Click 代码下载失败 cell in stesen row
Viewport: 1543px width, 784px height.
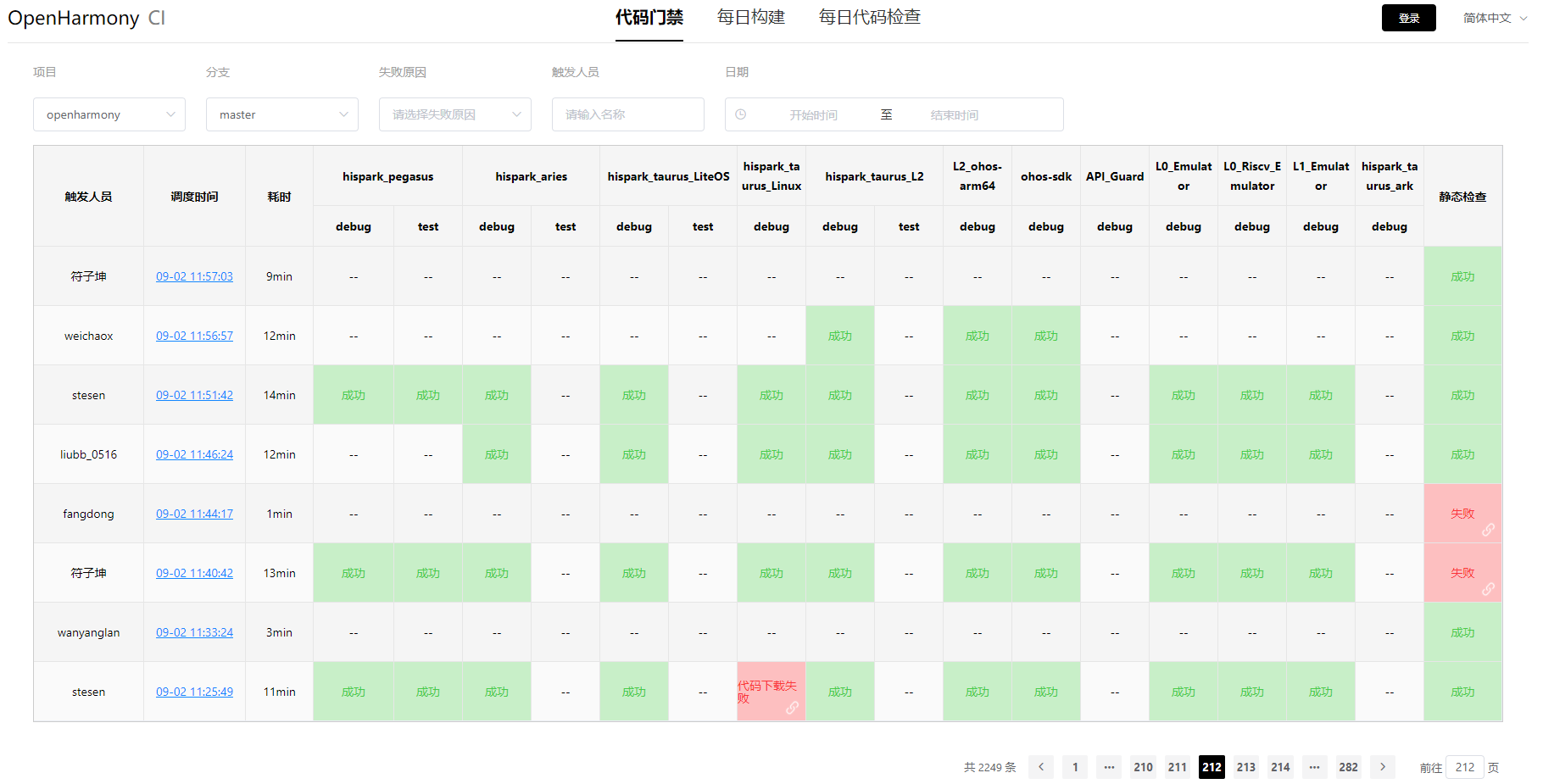pos(771,692)
